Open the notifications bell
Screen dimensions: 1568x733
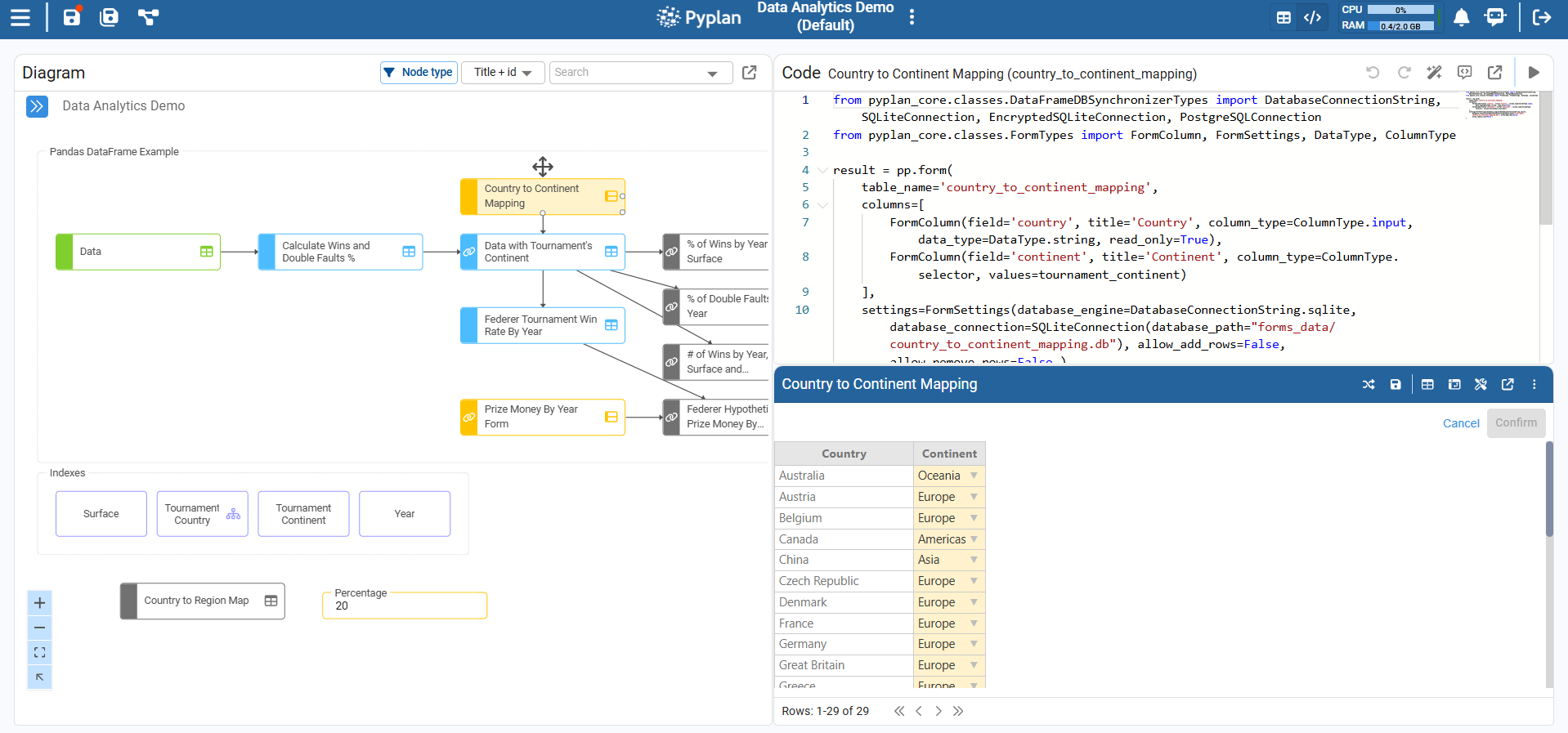[x=1461, y=17]
